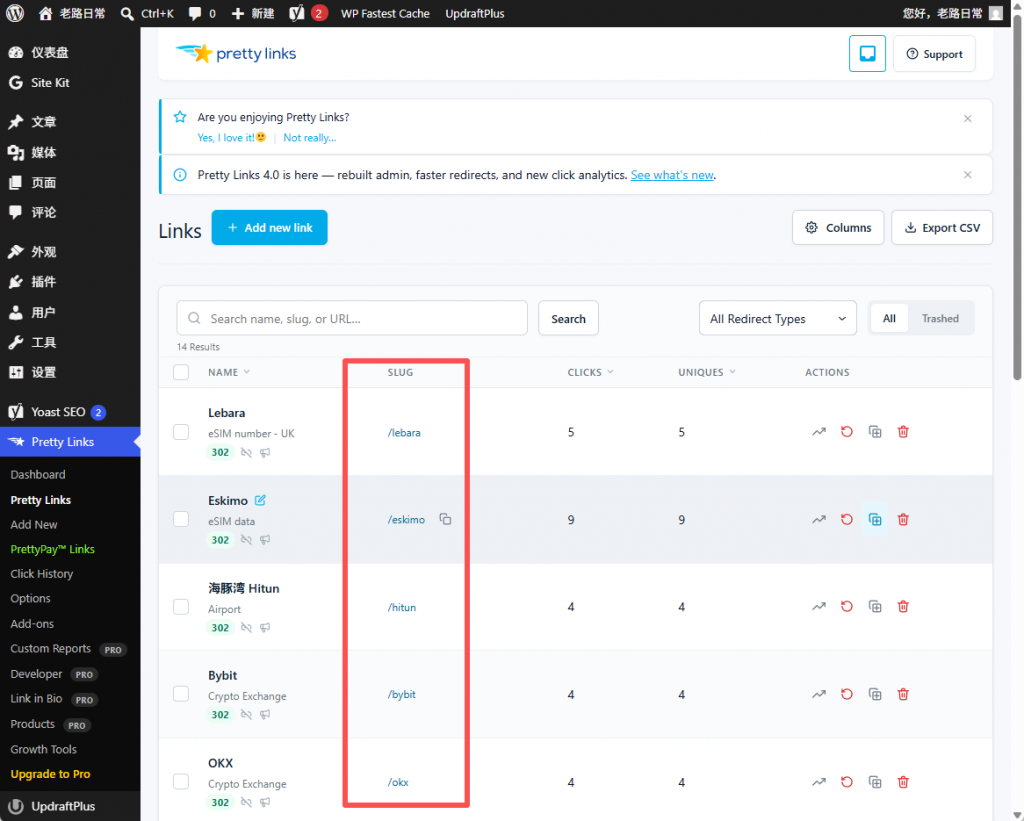
Task: Open Click History in sidebar
Action: 42,573
